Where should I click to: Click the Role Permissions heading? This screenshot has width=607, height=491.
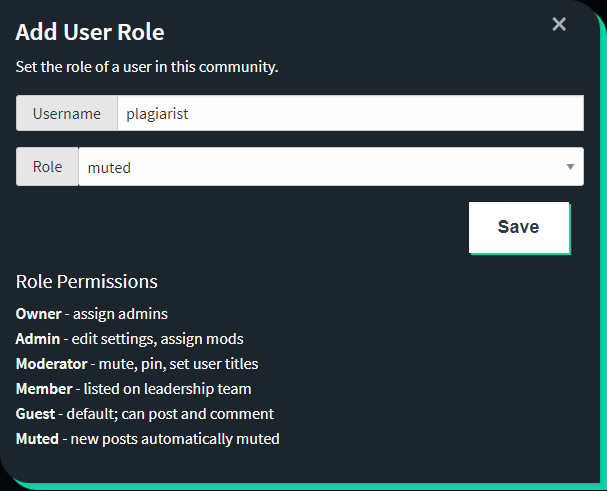click(x=87, y=281)
